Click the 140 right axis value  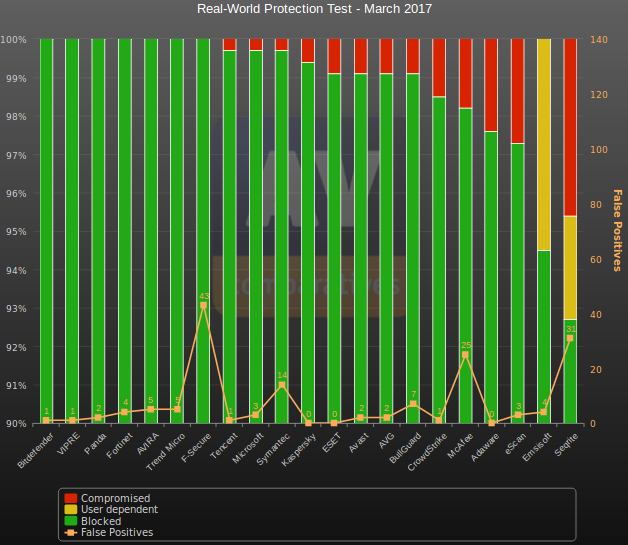[599, 40]
